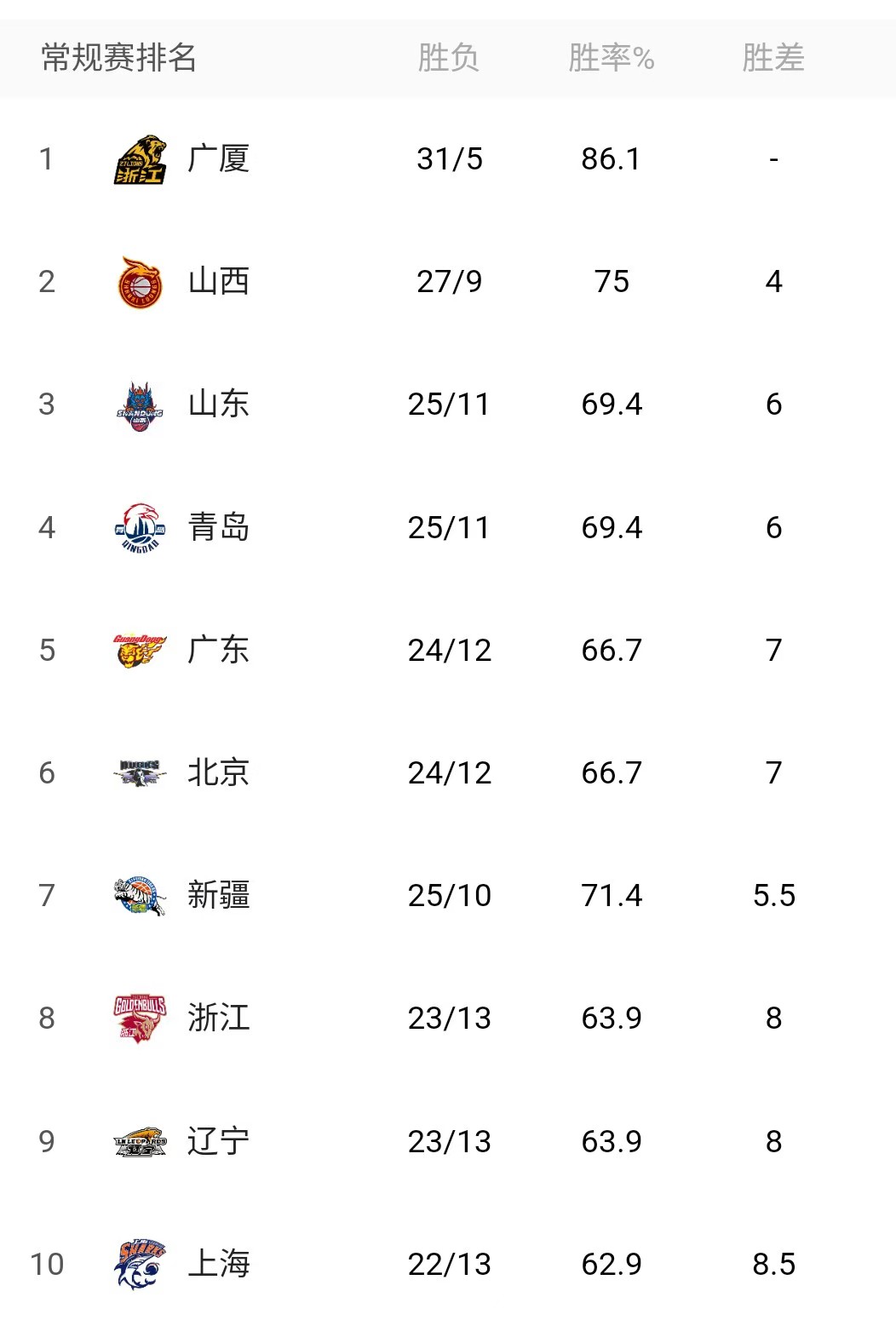
Task: Click the 广厦 lions team logo
Action: [x=140, y=159]
